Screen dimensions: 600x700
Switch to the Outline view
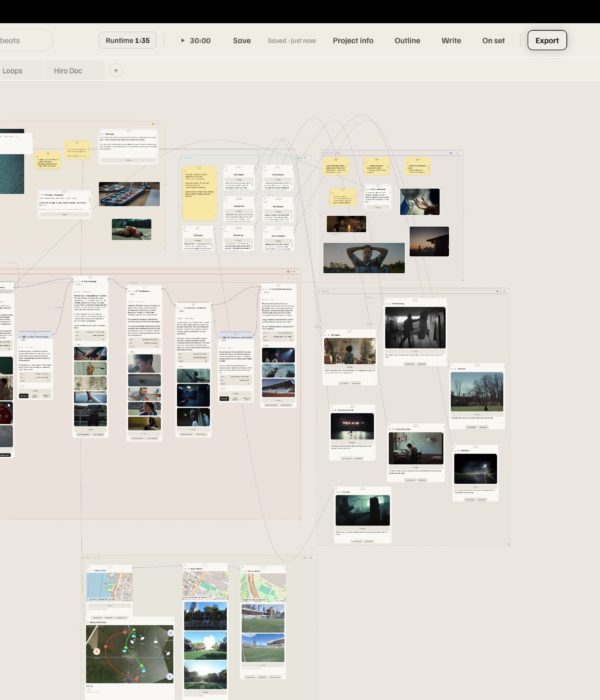click(407, 41)
